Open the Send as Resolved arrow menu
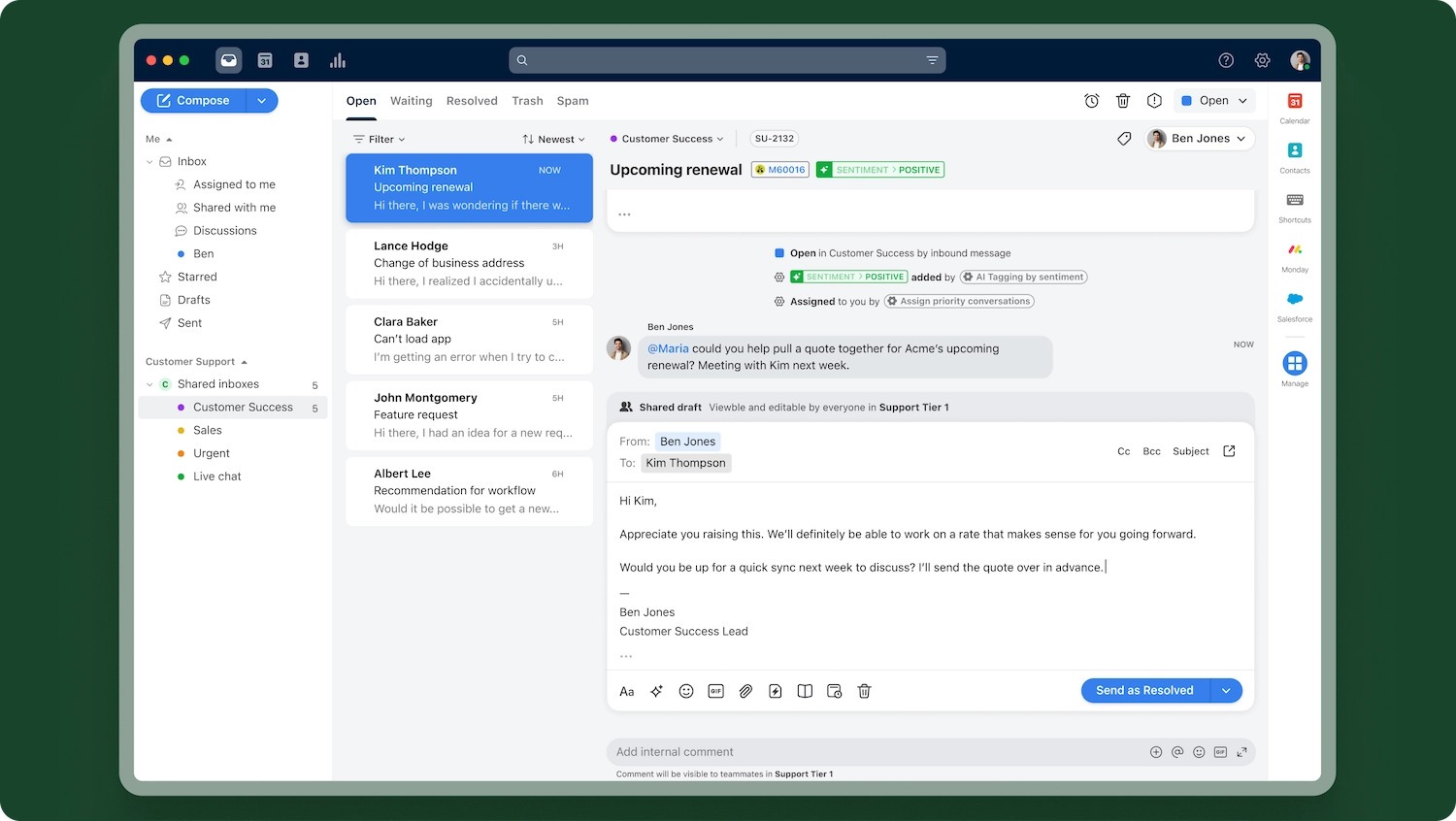Screen dimensions: 1456x821 (x=1226, y=691)
